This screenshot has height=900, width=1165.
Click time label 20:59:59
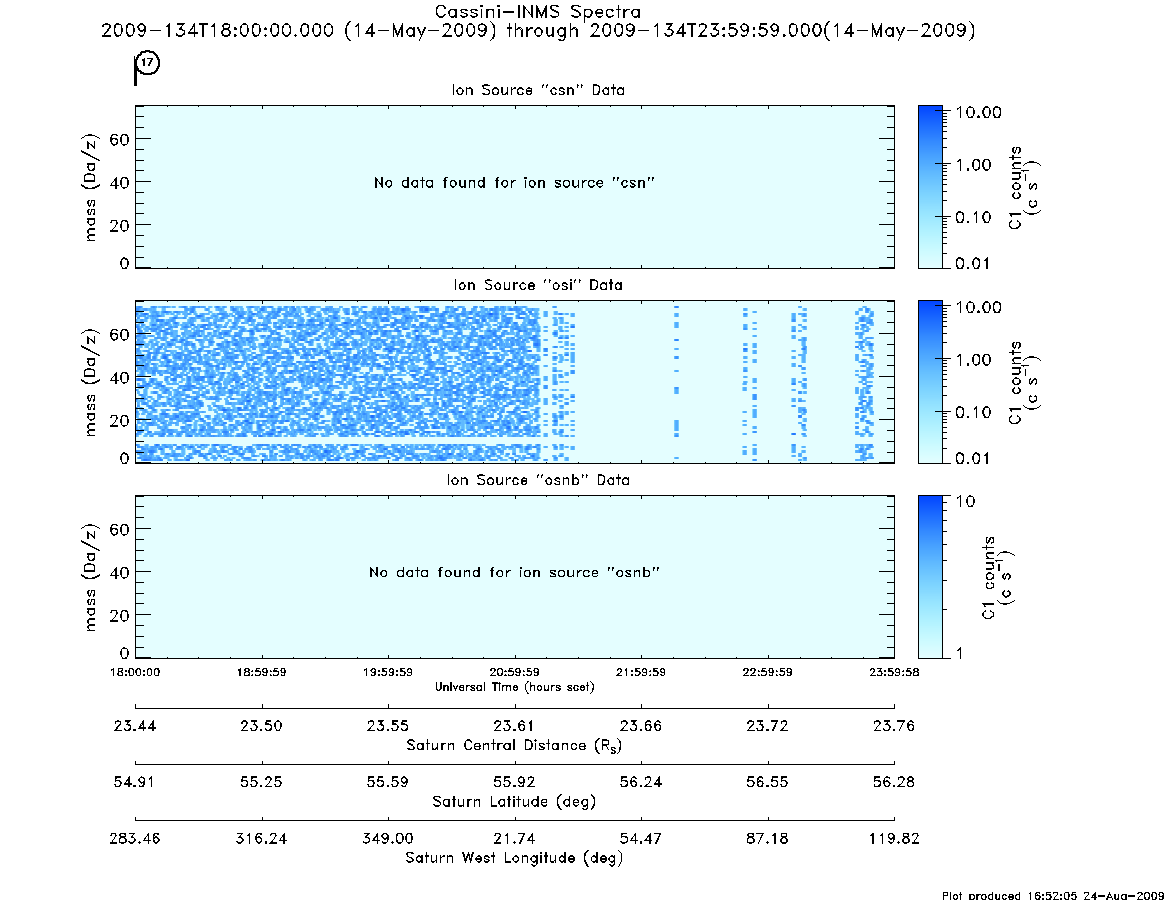[x=514, y=672]
